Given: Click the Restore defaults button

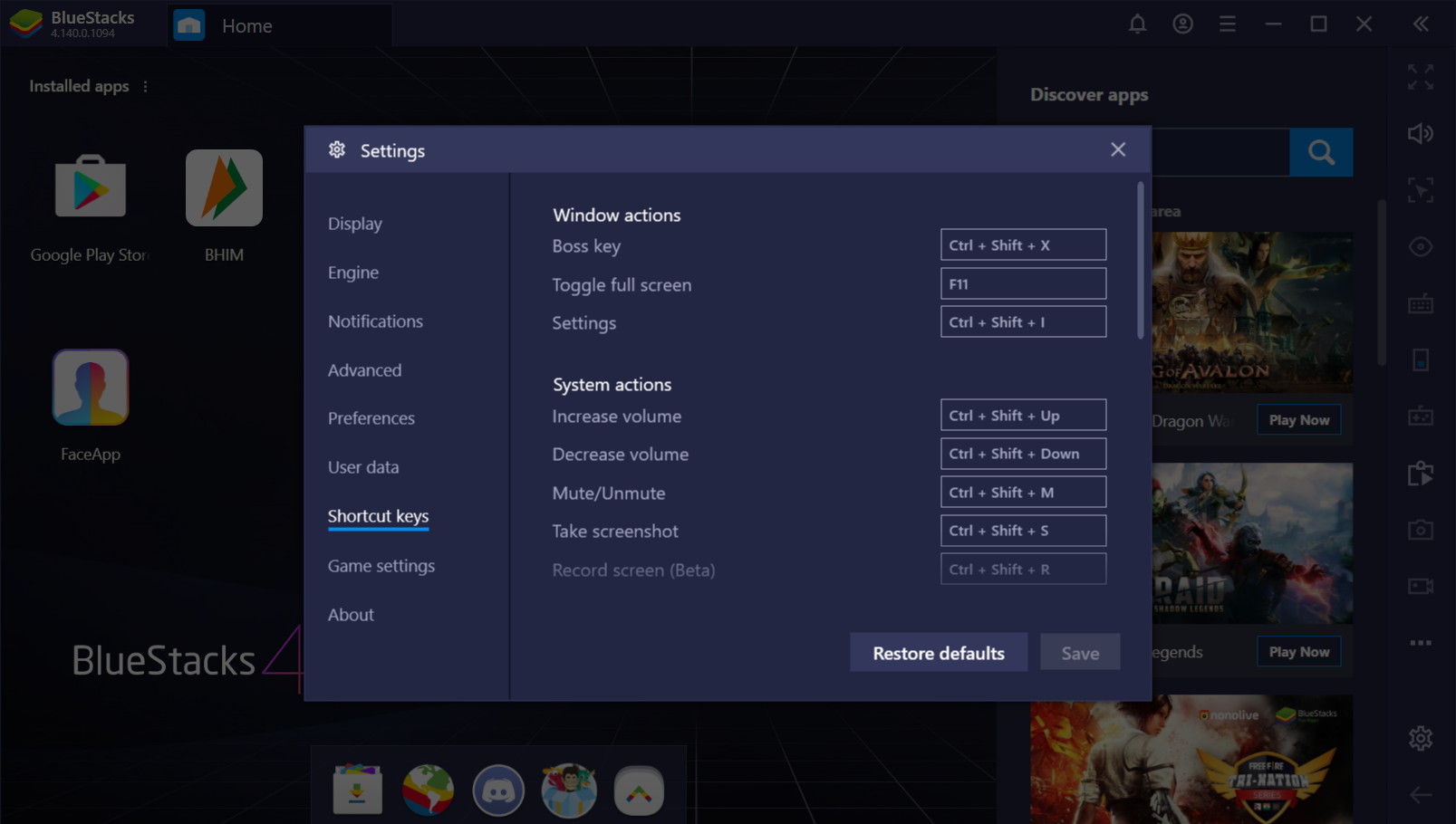Looking at the screenshot, I should click(x=939, y=653).
